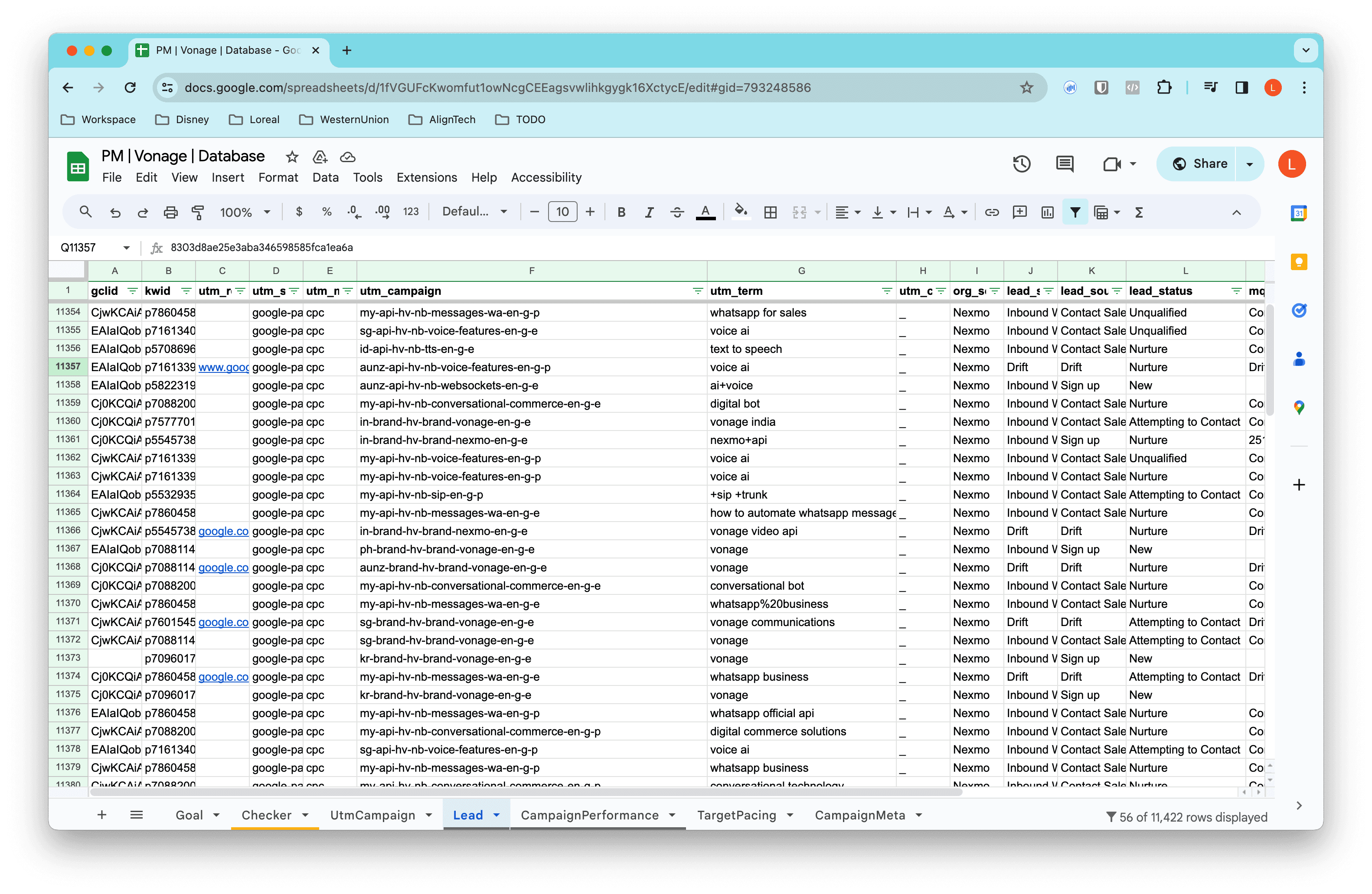Check the cloud document status icon
This screenshot has height=894, width=1372.
(347, 157)
